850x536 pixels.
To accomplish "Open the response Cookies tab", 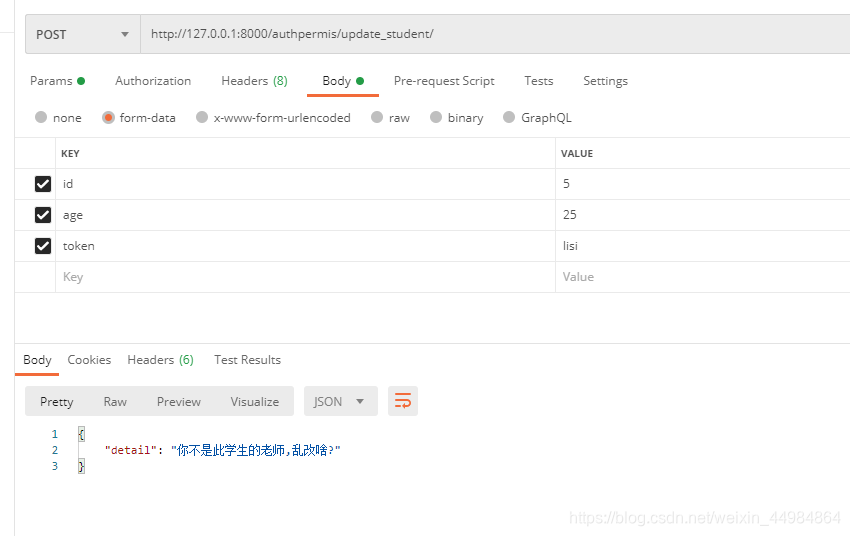I will click(89, 360).
